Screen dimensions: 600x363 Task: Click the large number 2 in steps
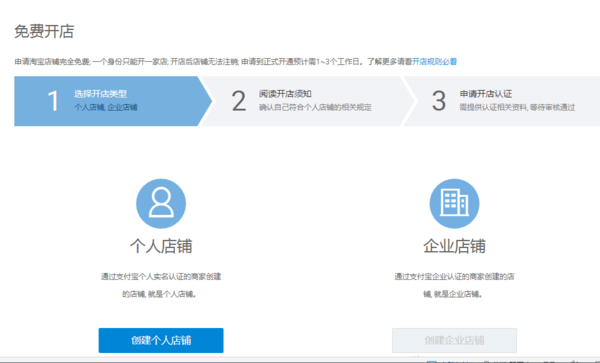[239, 101]
